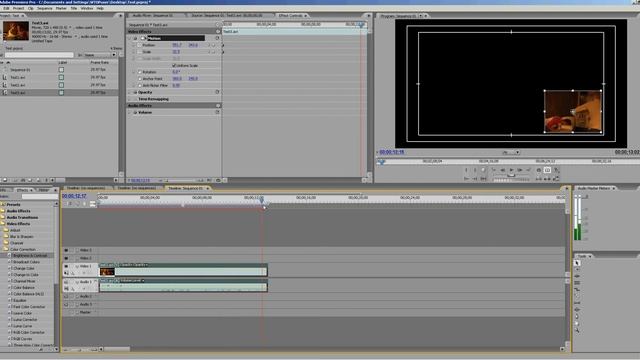640x360 pixels.
Task: Collapse the Video 1 track
Action: (77, 266)
